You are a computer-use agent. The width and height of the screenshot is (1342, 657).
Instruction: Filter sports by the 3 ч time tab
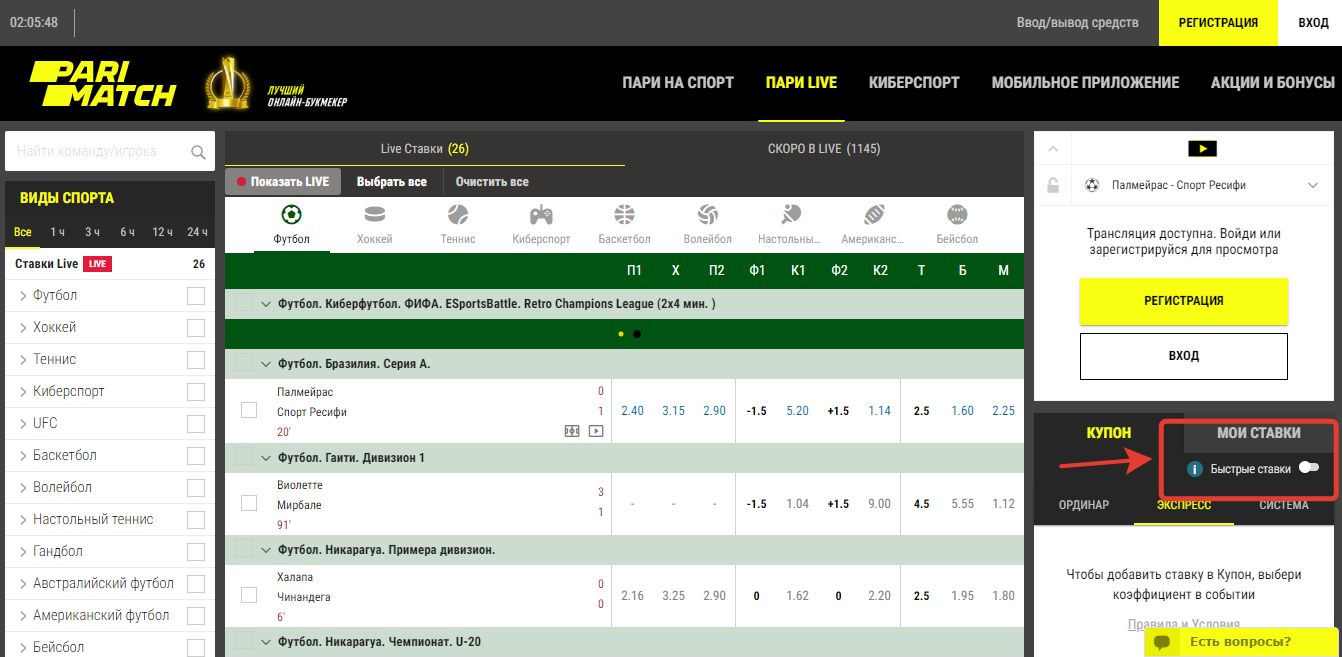tap(92, 232)
